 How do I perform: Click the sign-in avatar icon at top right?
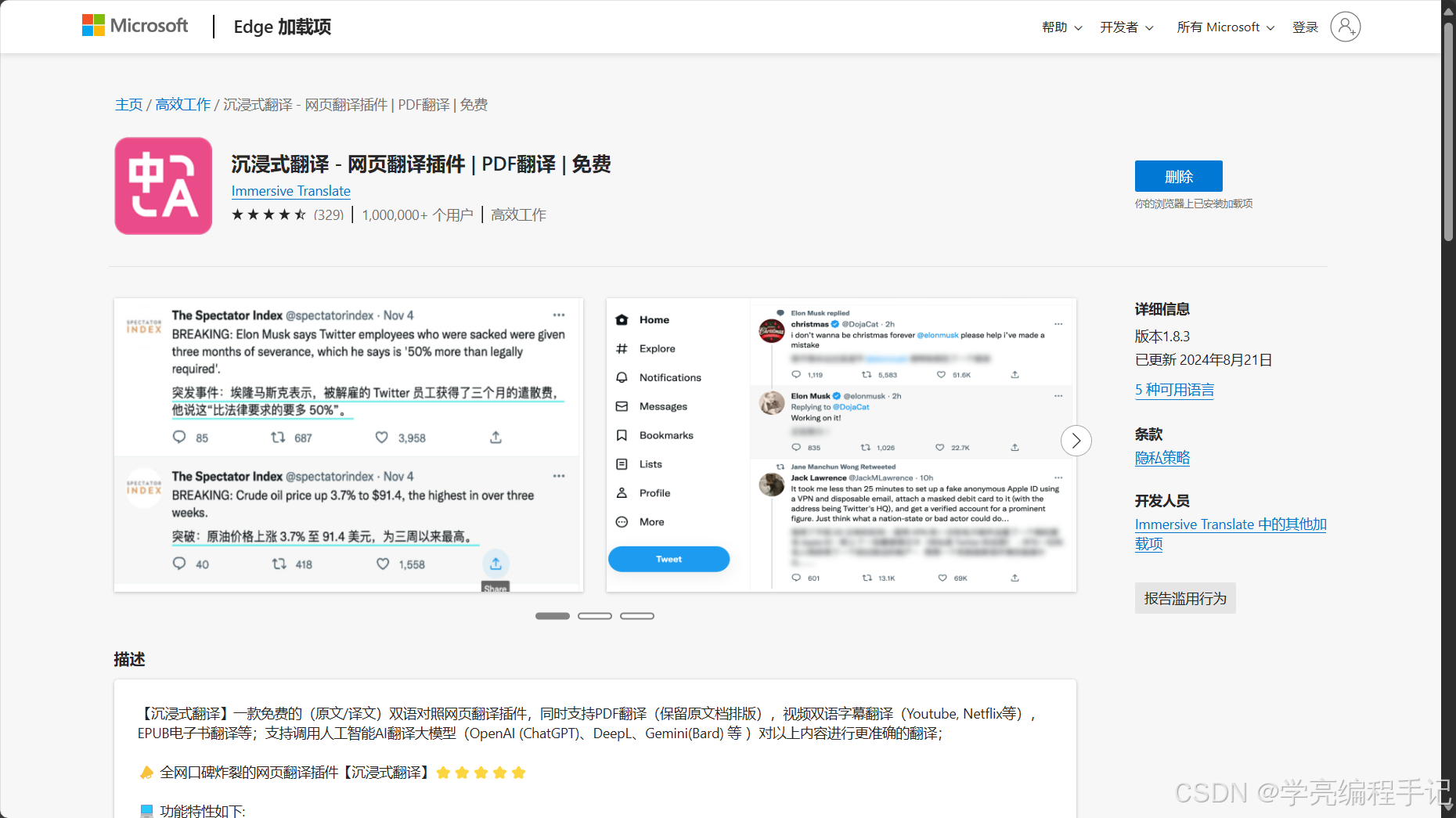click(1346, 27)
